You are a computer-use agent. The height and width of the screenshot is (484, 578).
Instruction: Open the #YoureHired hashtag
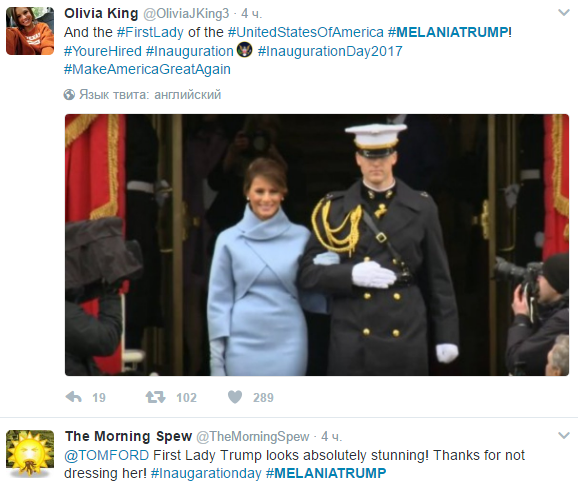pos(103,51)
